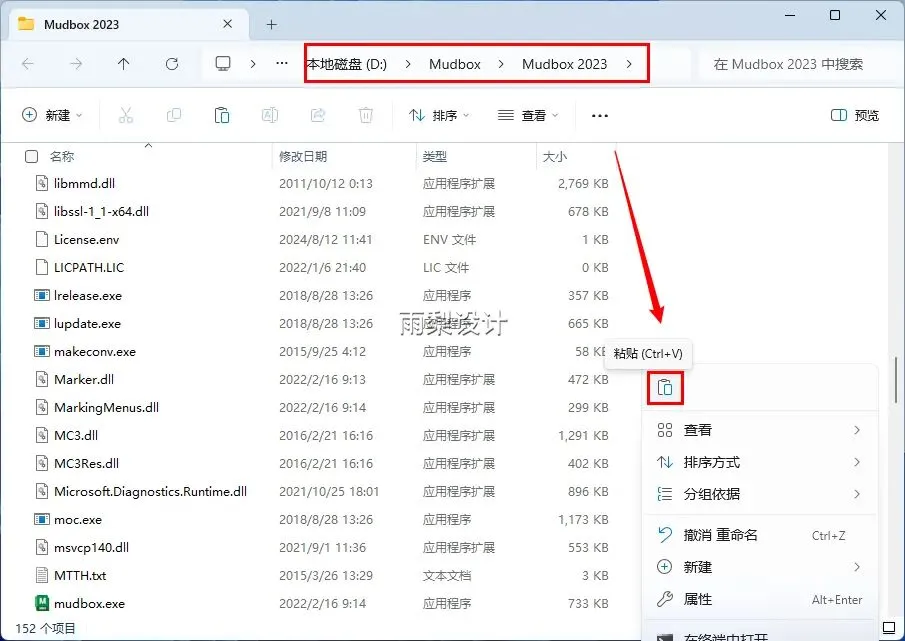Click the mudbox.exe green application icon
The image size is (905, 641).
tap(42, 603)
